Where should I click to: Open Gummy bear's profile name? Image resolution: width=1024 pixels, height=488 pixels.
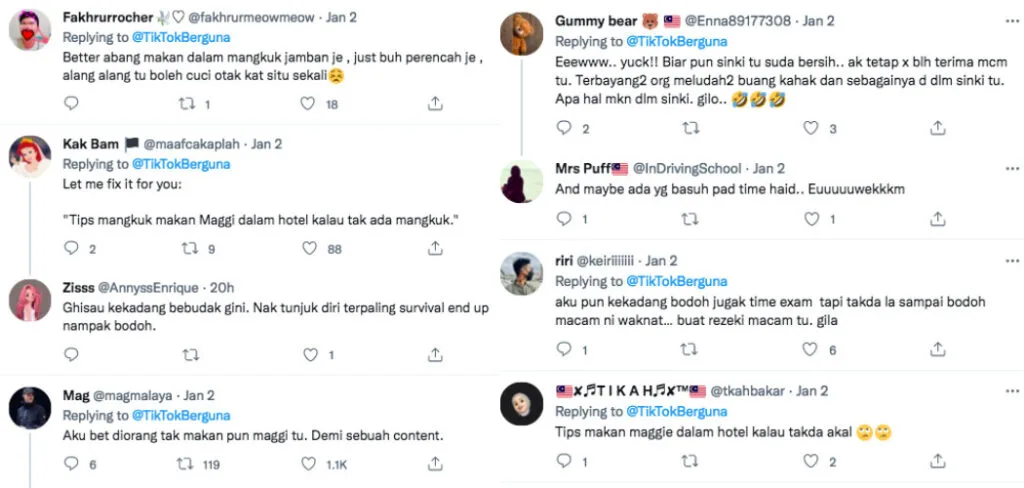pos(597,21)
